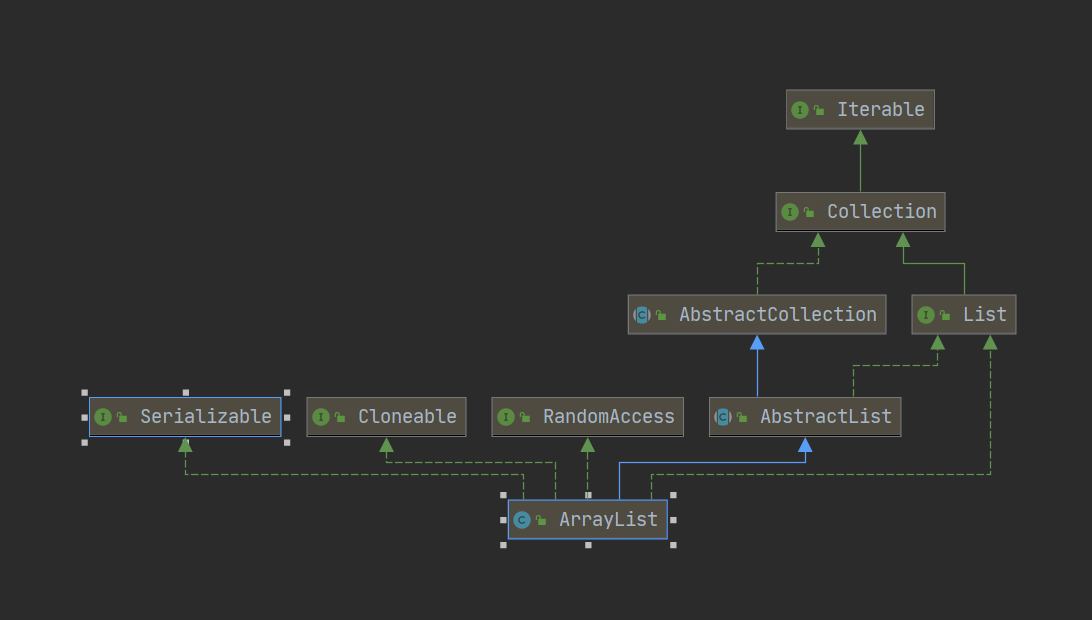
Task: Select the List node label
Action: tap(984, 315)
